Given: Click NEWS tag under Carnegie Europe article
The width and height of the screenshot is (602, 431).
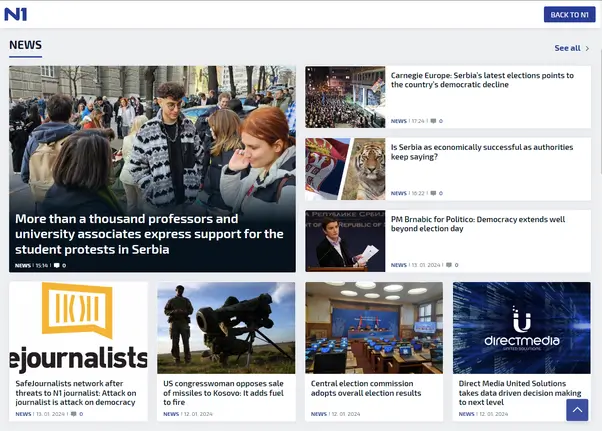Looking at the screenshot, I should tap(398, 121).
